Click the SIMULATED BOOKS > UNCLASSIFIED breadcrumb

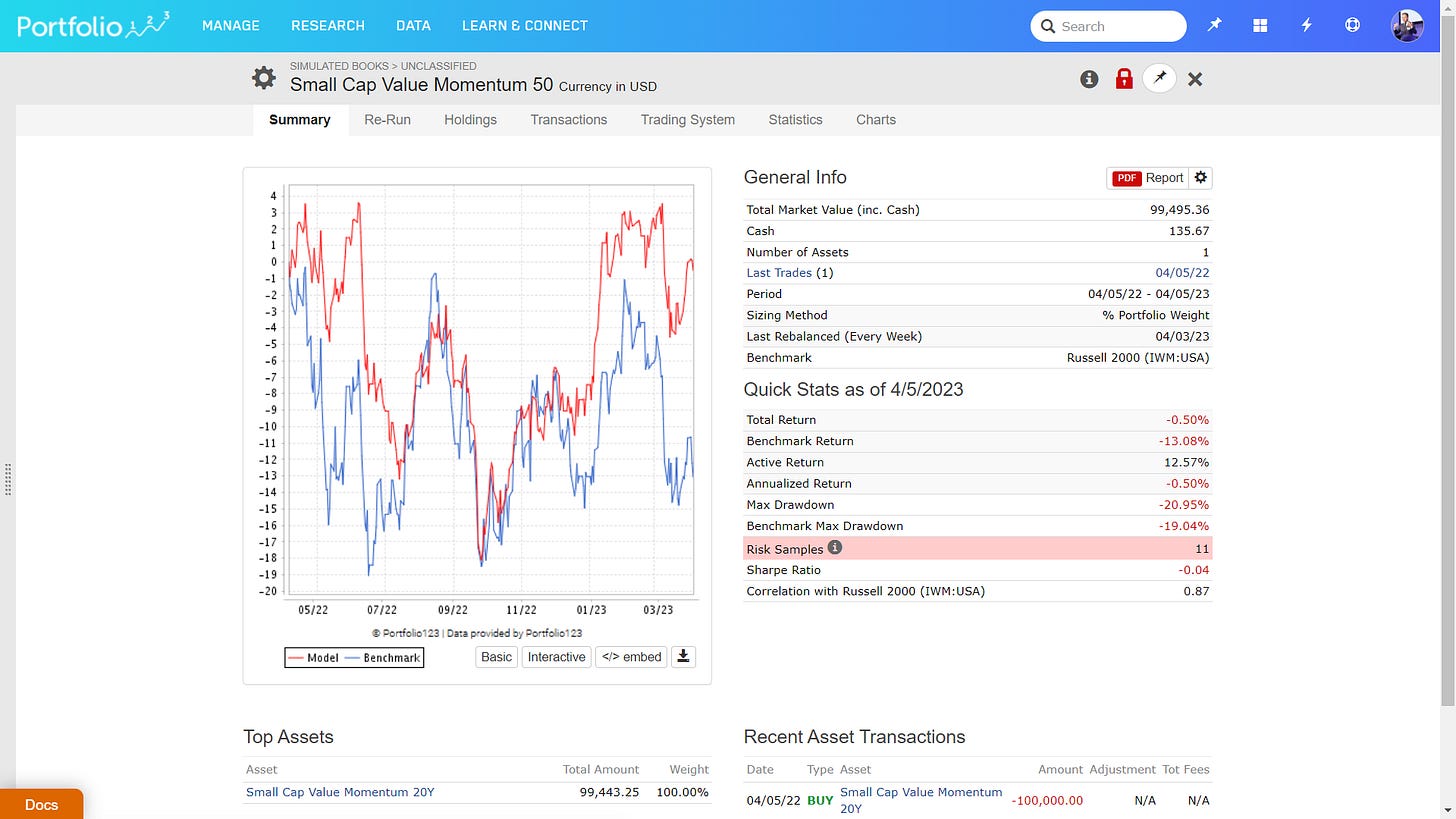383,66
